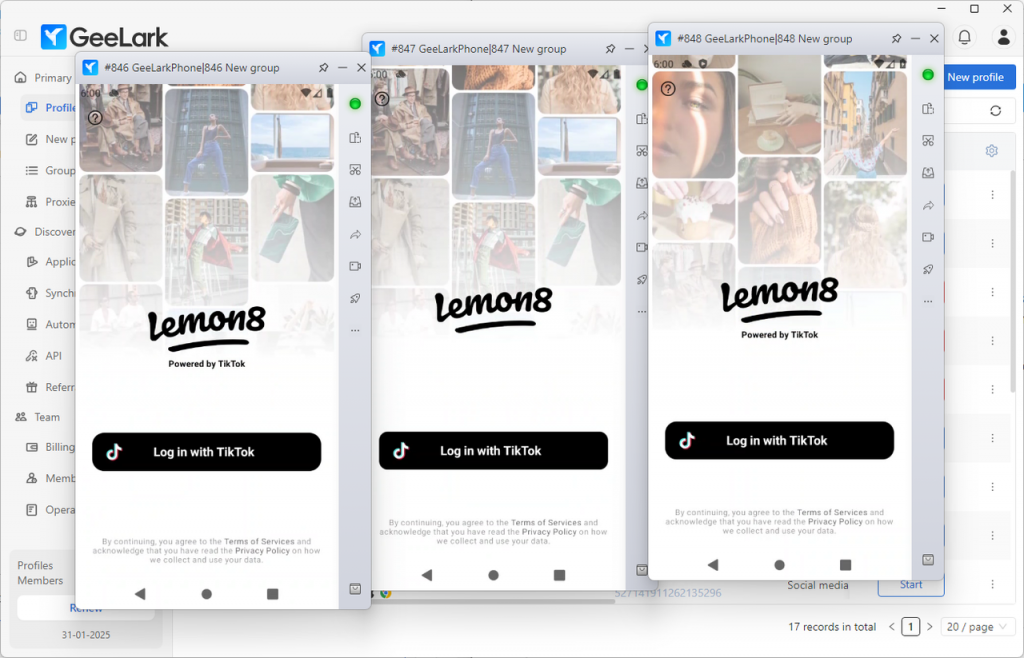Open Privacy Policy link in #846 phone
Screen dimensions: 1024x658
click(x=262, y=551)
